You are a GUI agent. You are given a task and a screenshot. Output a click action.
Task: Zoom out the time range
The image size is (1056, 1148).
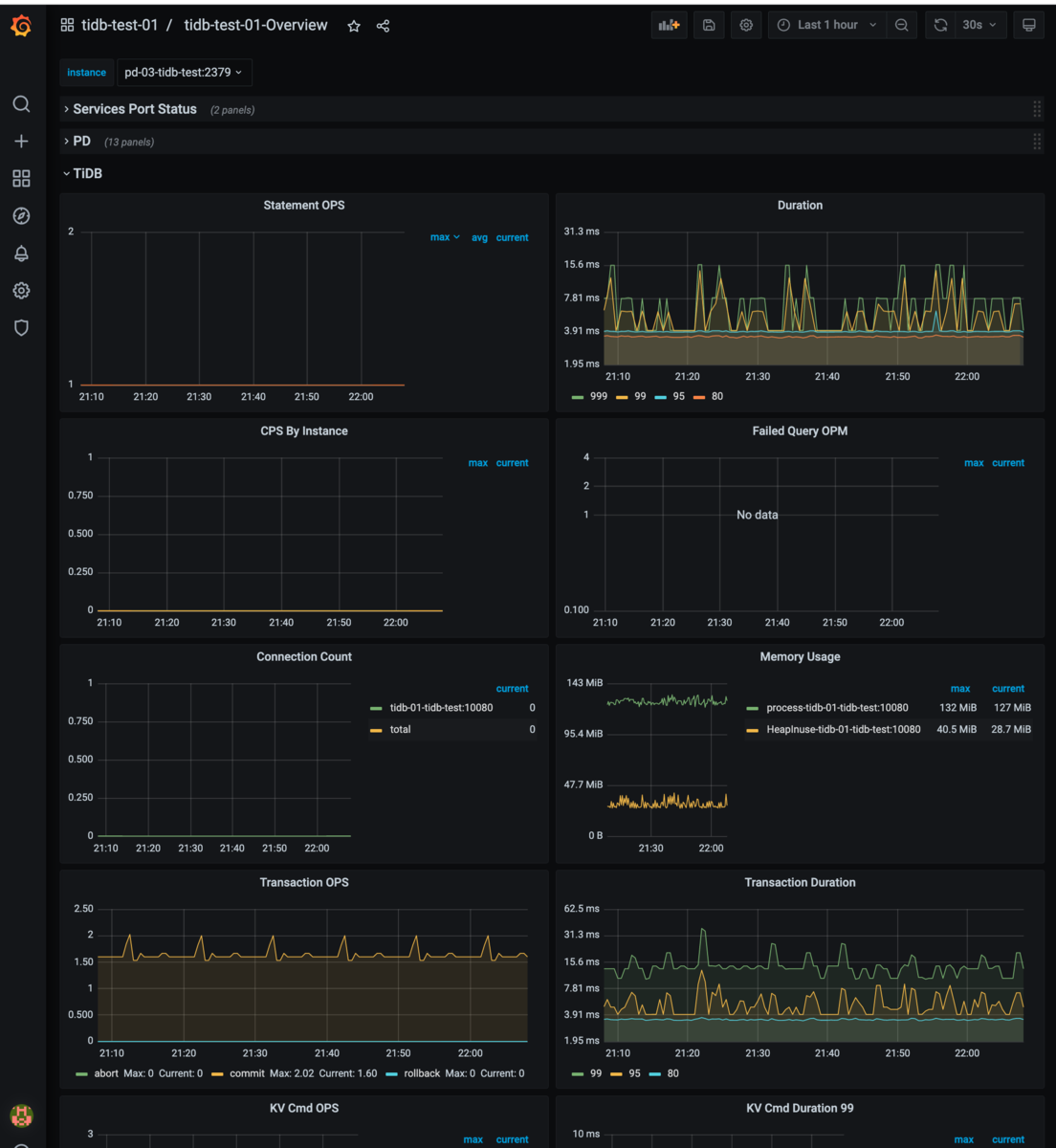pos(901,26)
